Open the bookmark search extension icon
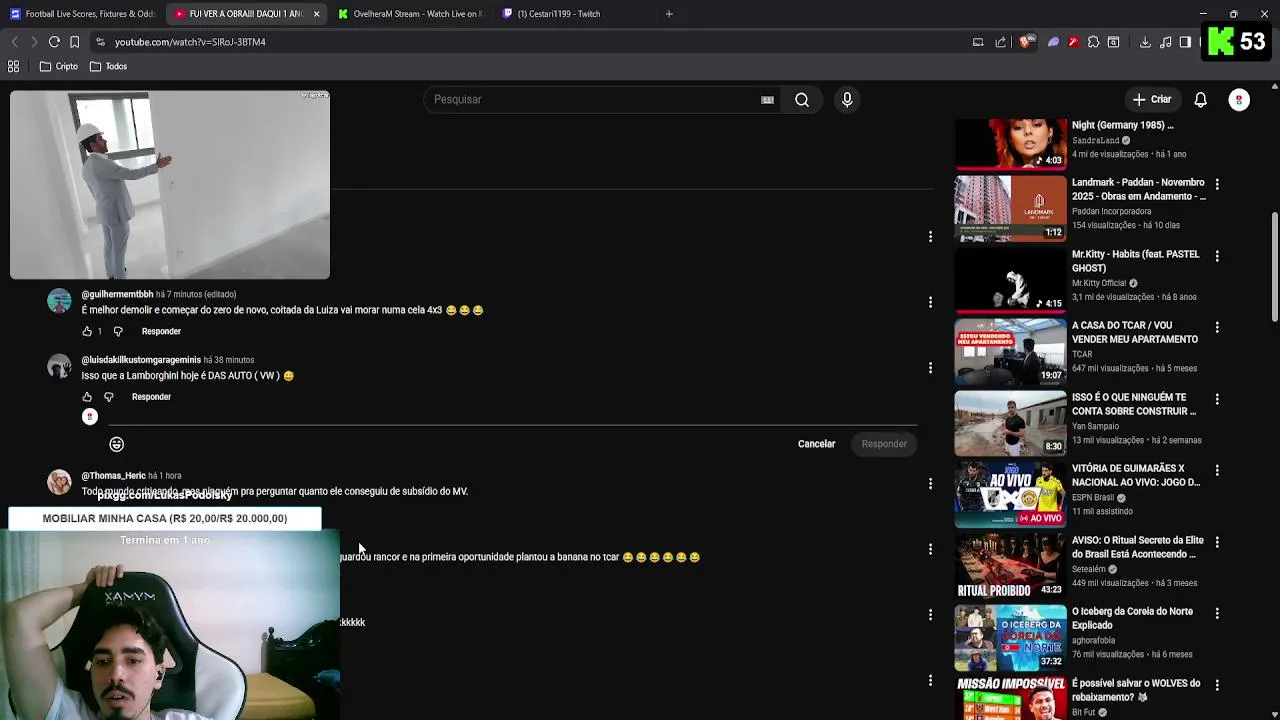The height and width of the screenshot is (720, 1280). tap(1113, 42)
